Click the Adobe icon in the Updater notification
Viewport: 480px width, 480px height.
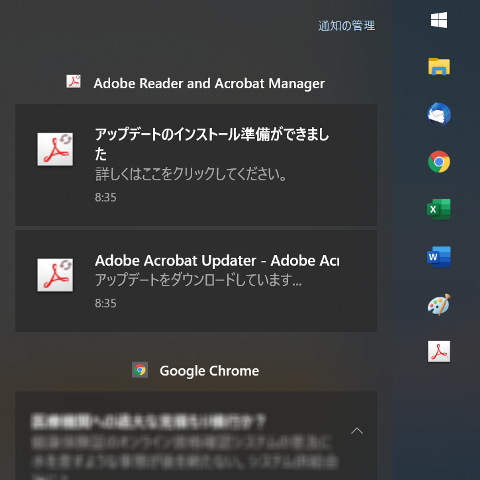[x=55, y=275]
